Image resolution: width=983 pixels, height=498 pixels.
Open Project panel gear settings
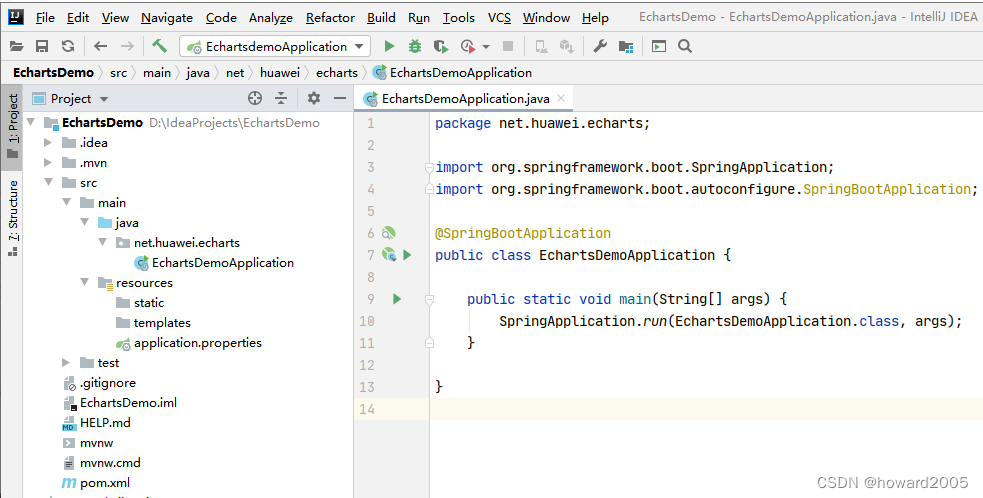tap(314, 98)
